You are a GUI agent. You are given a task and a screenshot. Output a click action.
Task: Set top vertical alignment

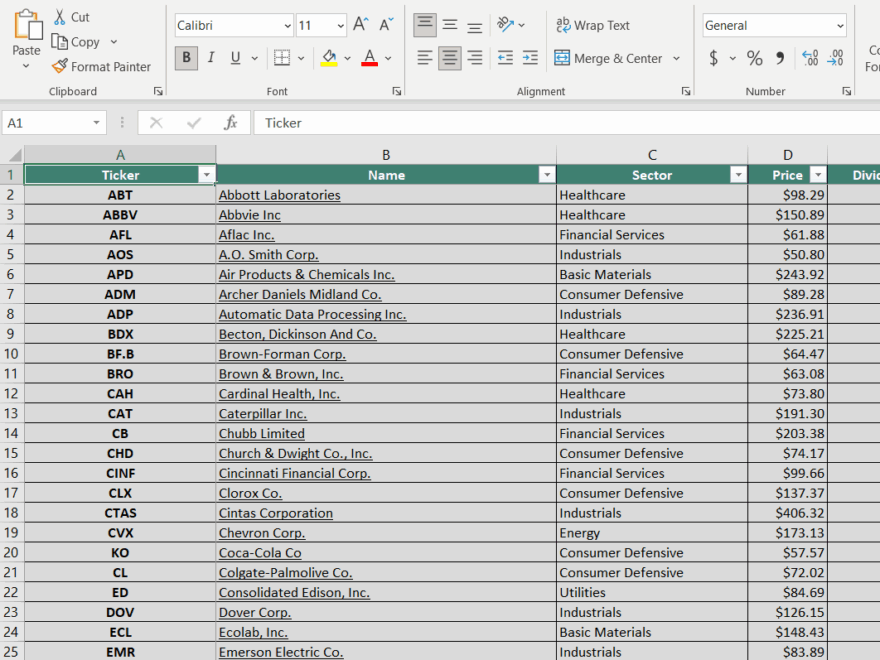tap(425, 25)
